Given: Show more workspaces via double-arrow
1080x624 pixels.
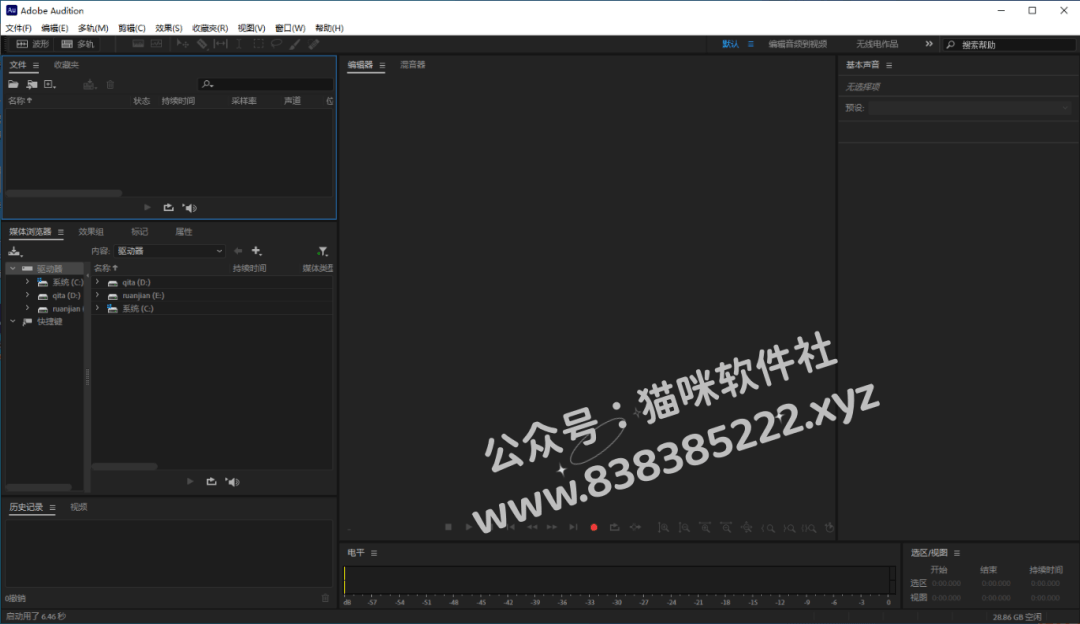Looking at the screenshot, I should coord(928,44).
